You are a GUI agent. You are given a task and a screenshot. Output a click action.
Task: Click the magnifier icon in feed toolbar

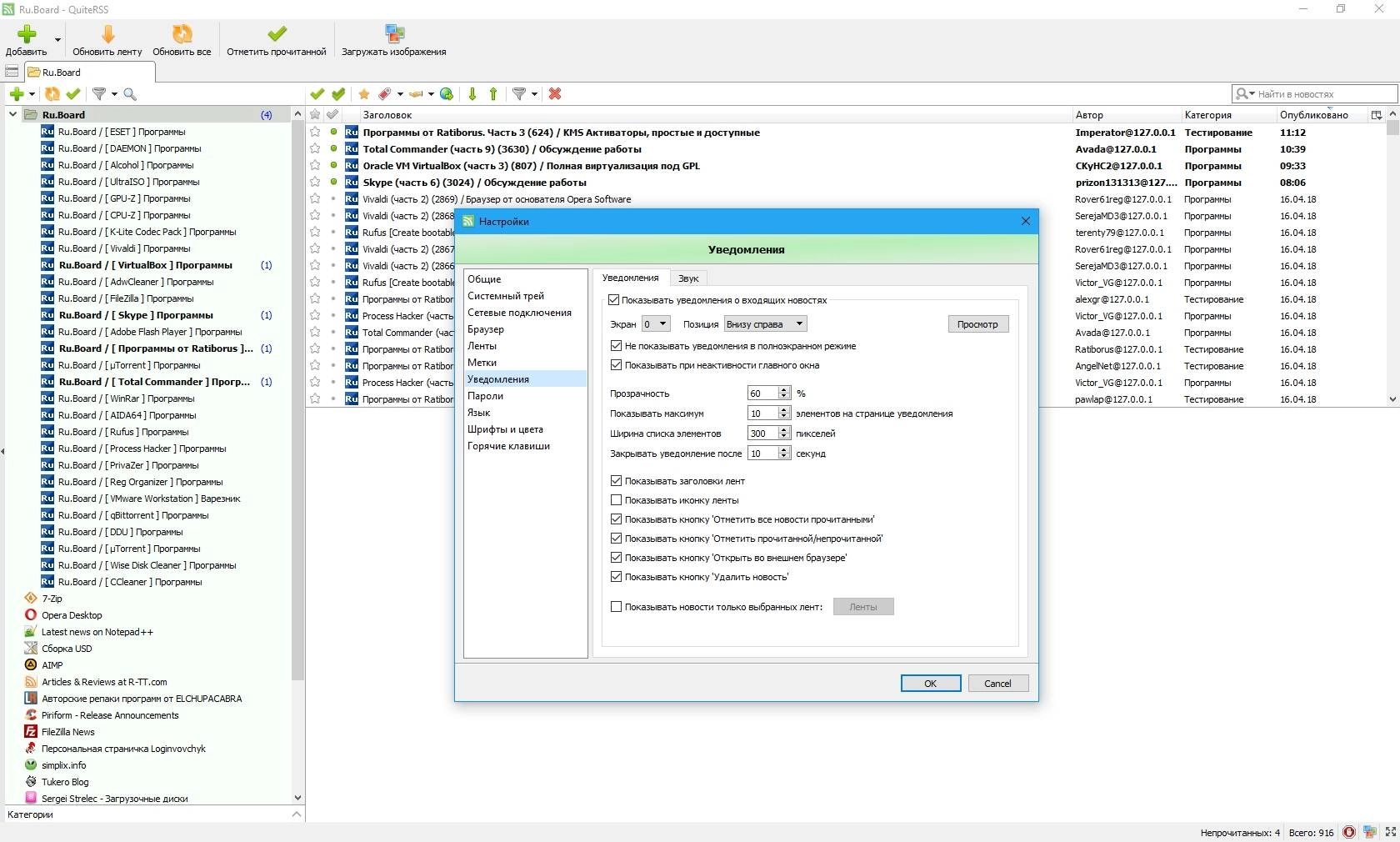(x=130, y=94)
